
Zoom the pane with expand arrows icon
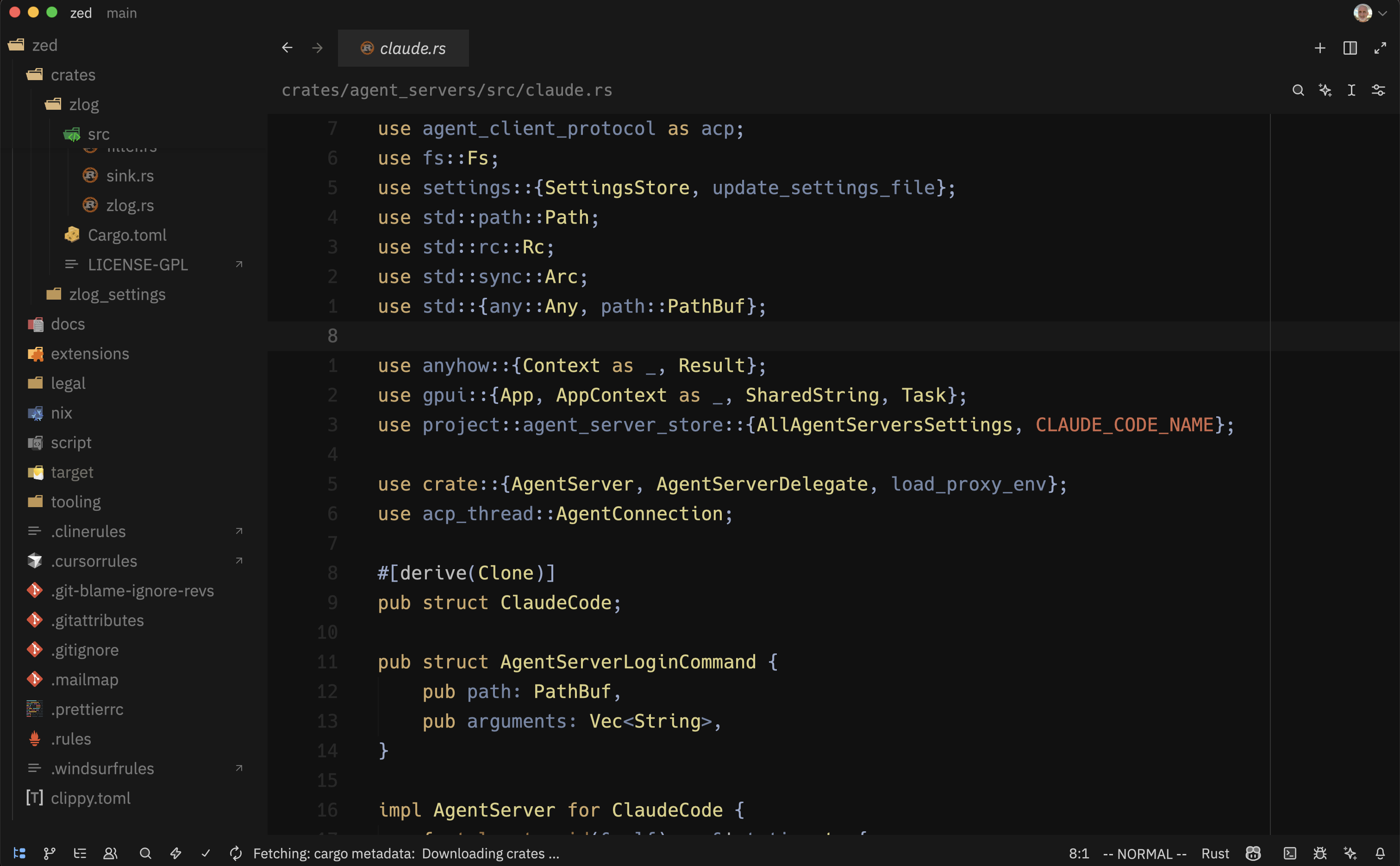(1380, 48)
